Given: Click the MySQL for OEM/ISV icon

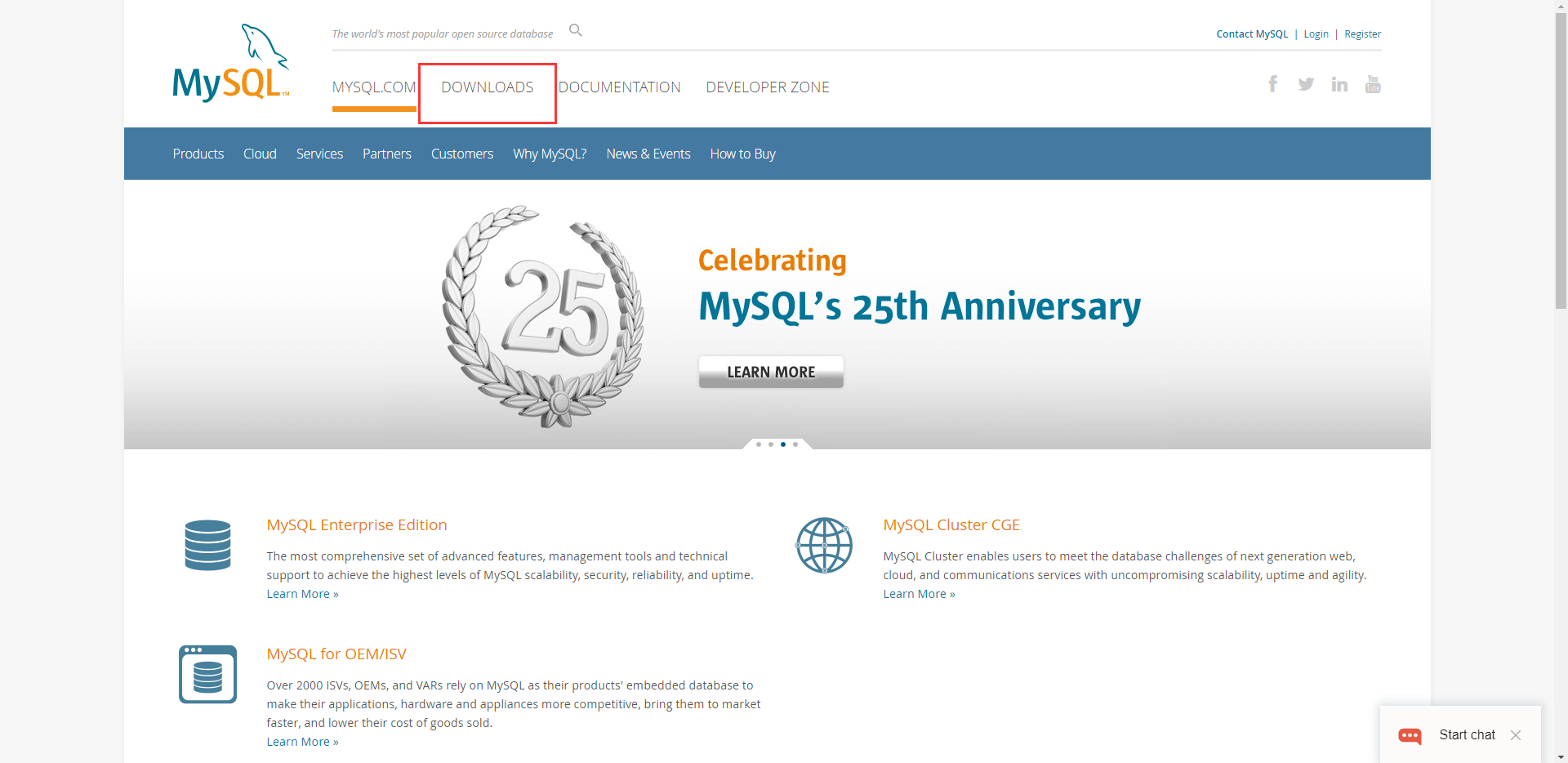Looking at the screenshot, I should [207, 674].
